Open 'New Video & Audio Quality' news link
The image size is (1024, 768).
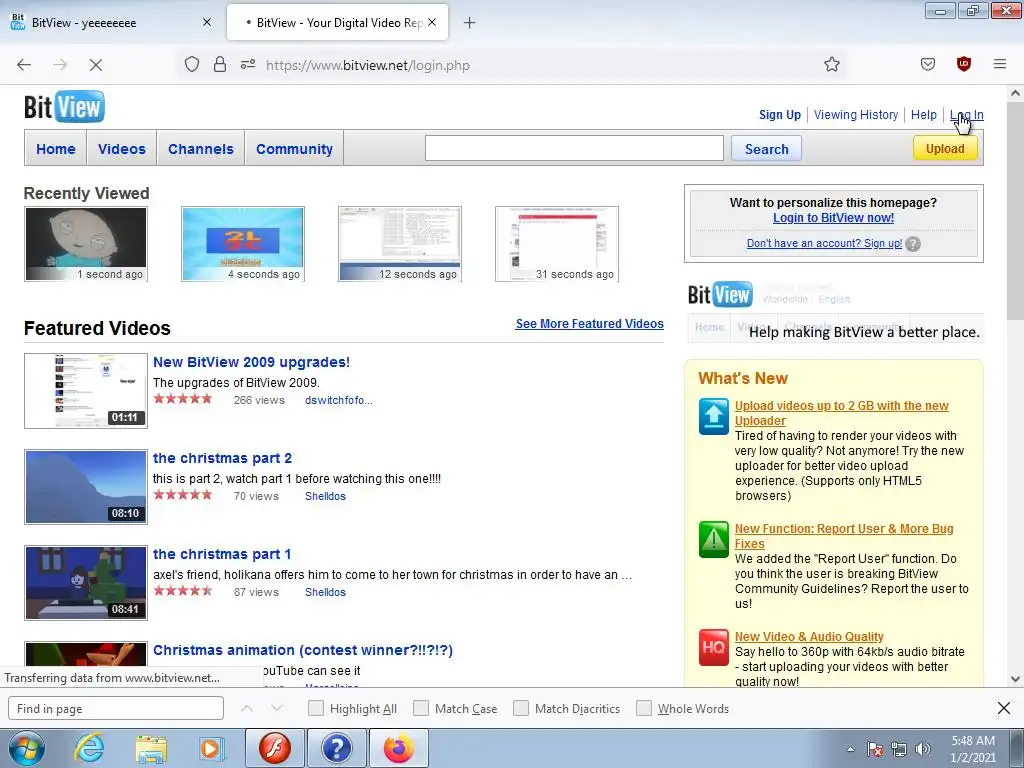(x=809, y=637)
